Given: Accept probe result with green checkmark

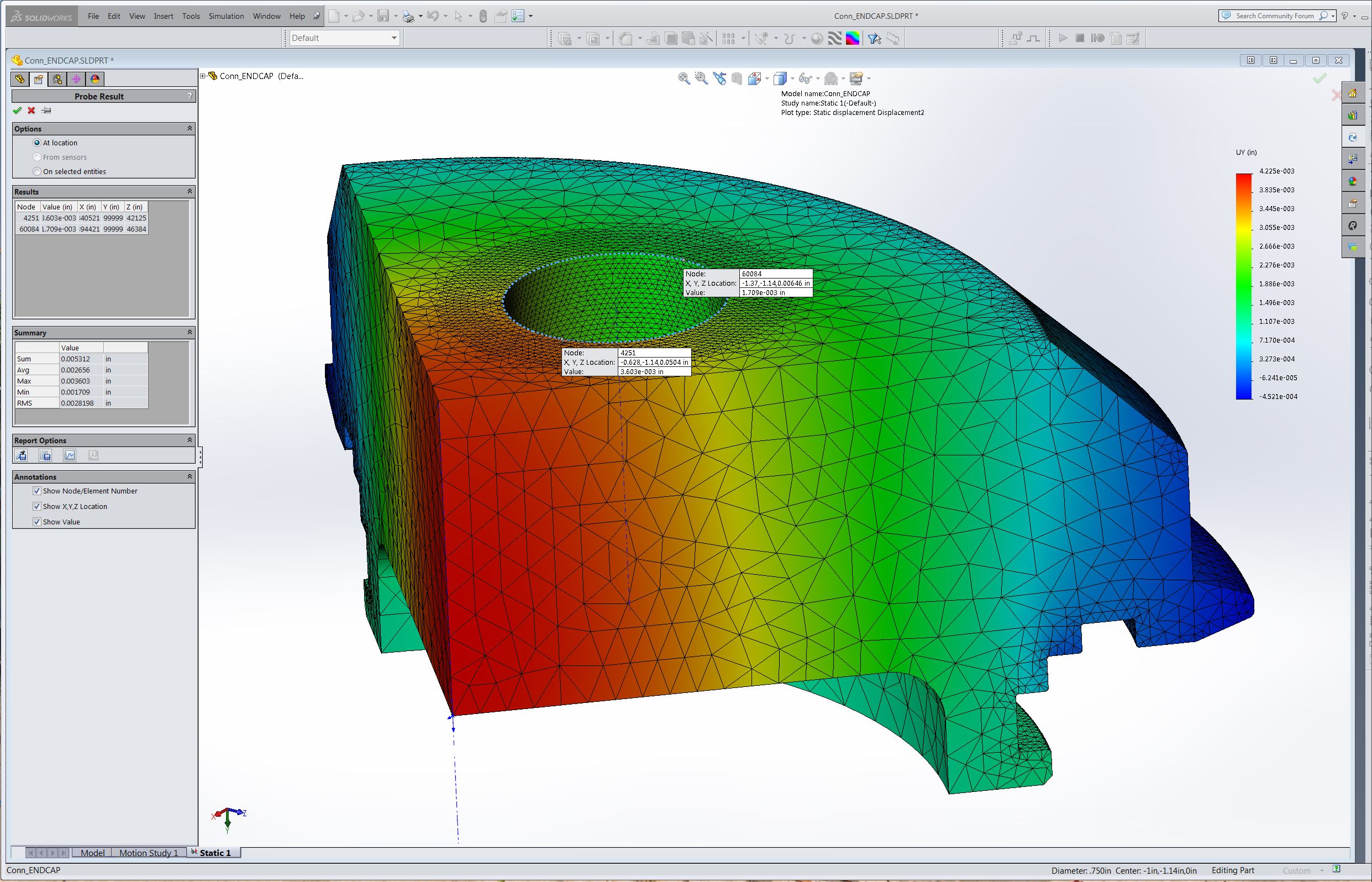Looking at the screenshot, I should click(x=17, y=111).
